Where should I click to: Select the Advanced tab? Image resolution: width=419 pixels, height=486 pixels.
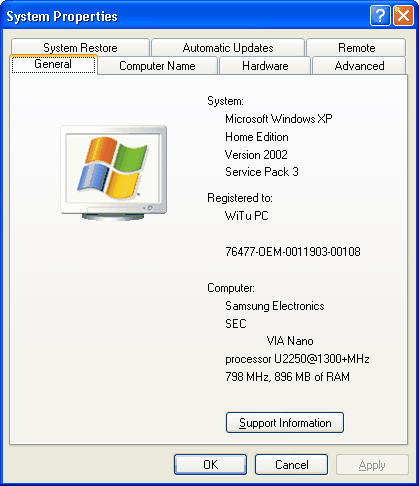click(x=359, y=66)
